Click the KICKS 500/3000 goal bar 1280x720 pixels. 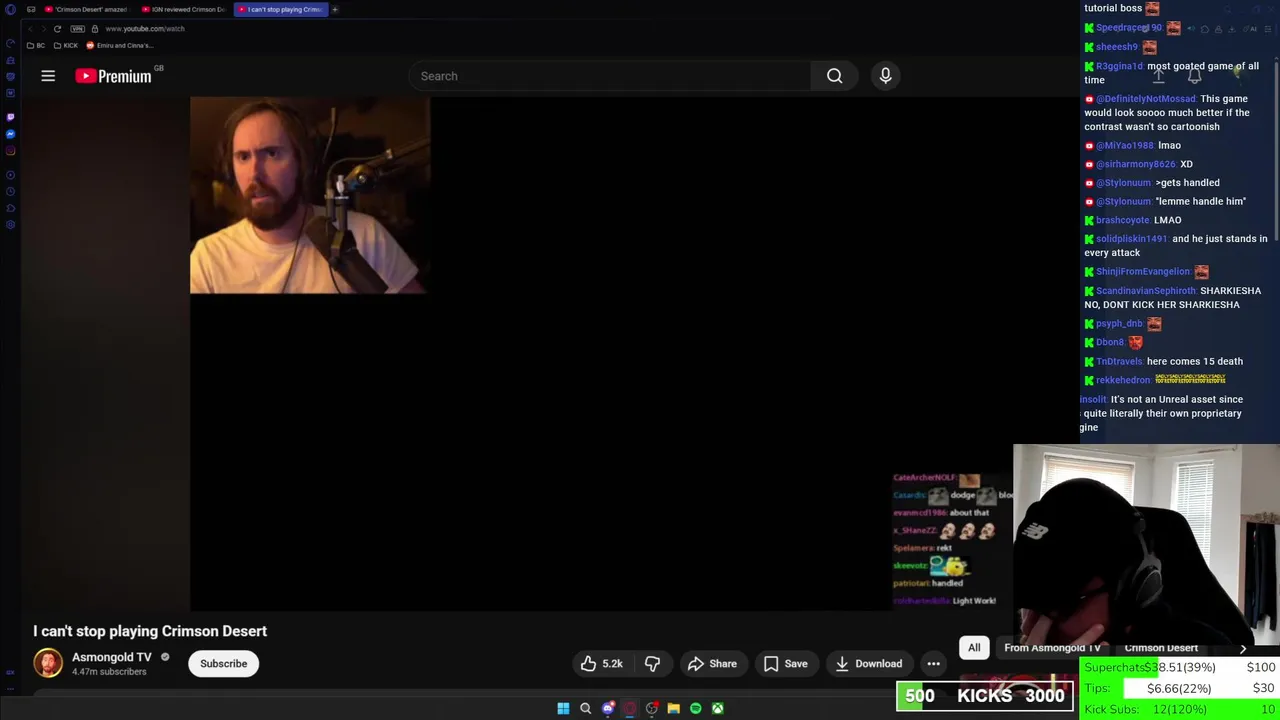pyautogui.click(x=984, y=696)
